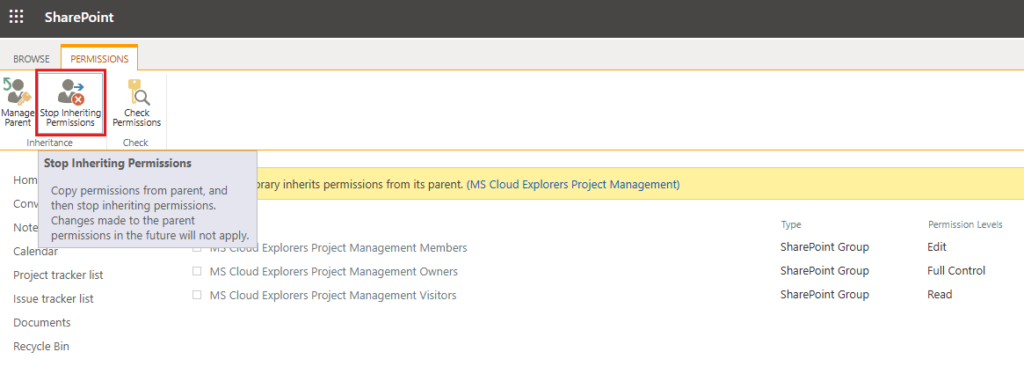
Task: Navigate to Documents in left navigation
Action: 42,322
